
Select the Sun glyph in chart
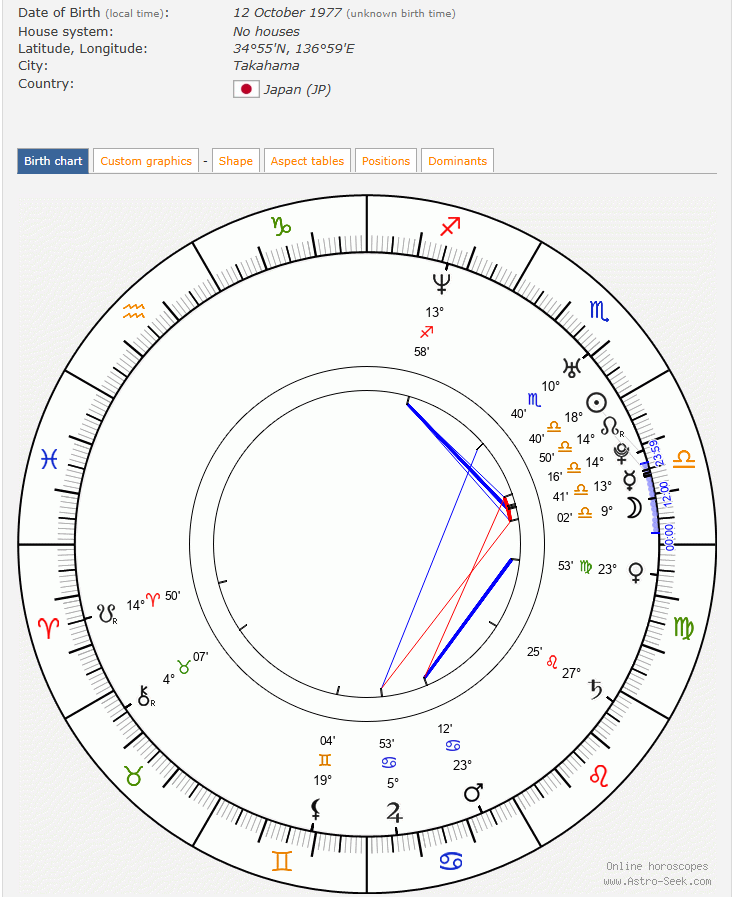(x=596, y=403)
